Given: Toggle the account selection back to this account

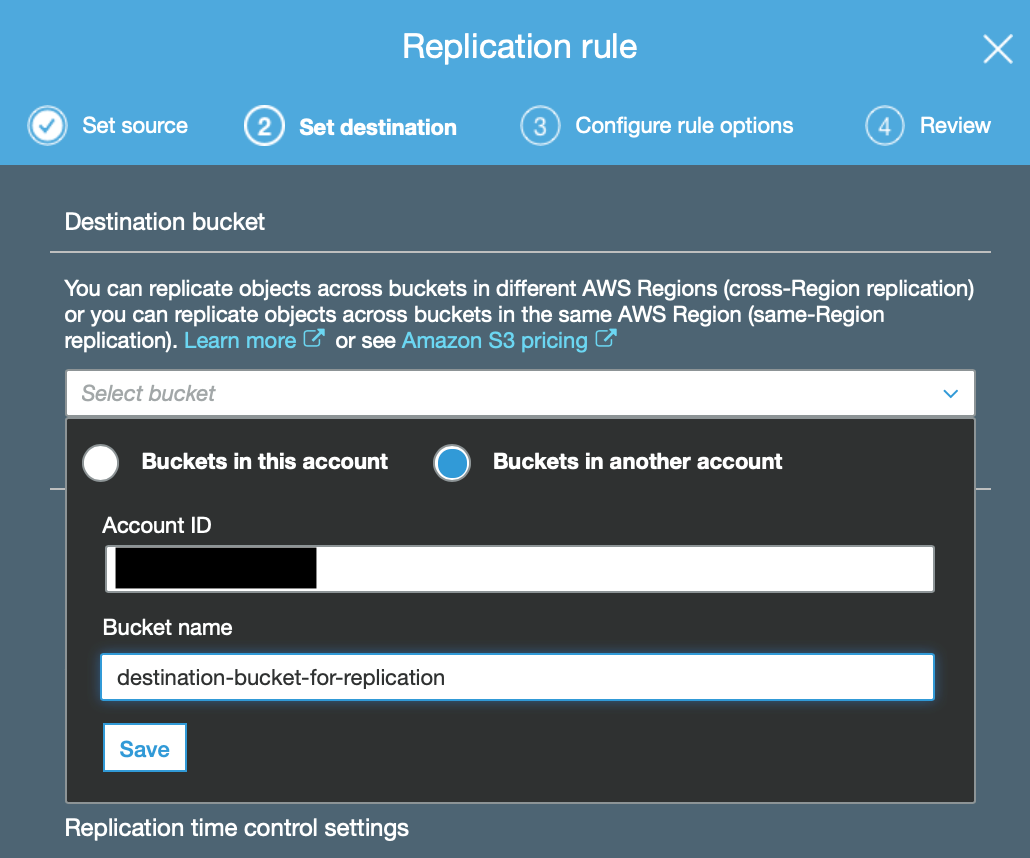Looking at the screenshot, I should [100, 462].
